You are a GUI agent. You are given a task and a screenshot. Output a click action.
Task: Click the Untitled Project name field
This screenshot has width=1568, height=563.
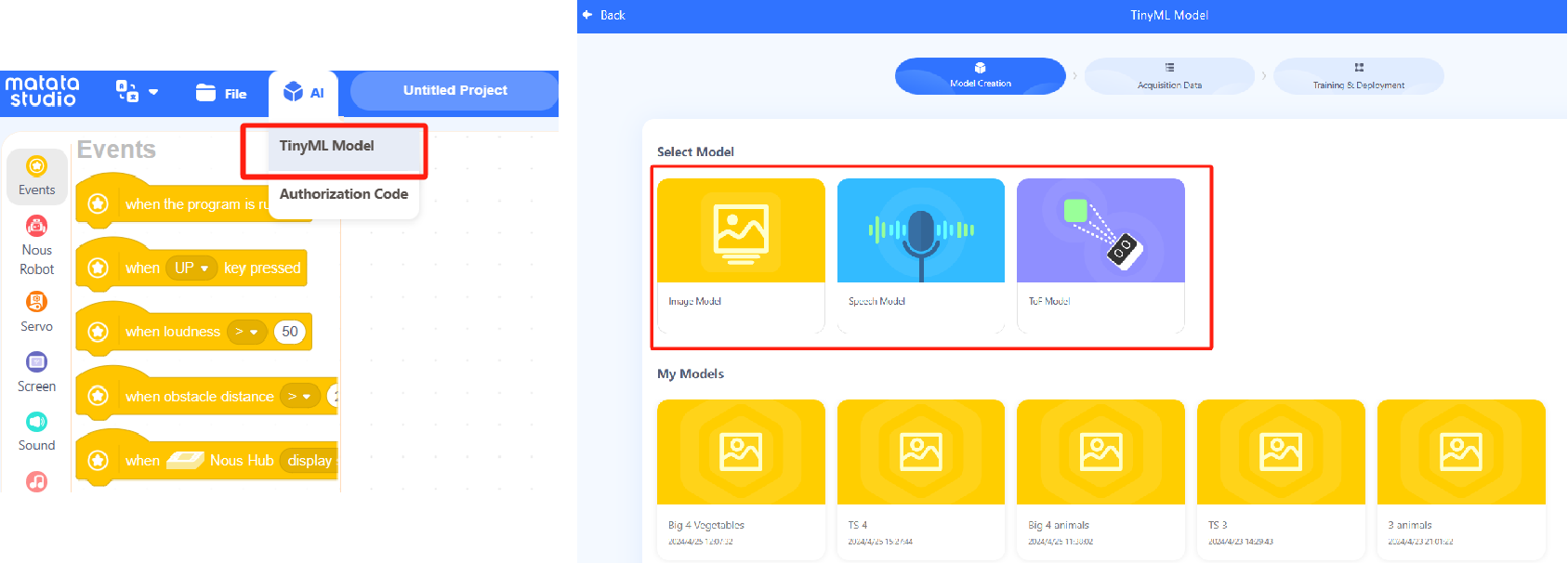tap(455, 91)
